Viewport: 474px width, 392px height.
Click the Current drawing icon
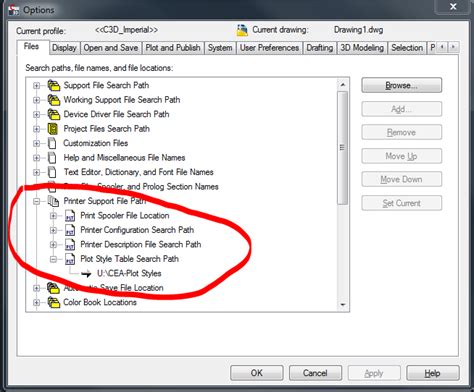point(242,30)
